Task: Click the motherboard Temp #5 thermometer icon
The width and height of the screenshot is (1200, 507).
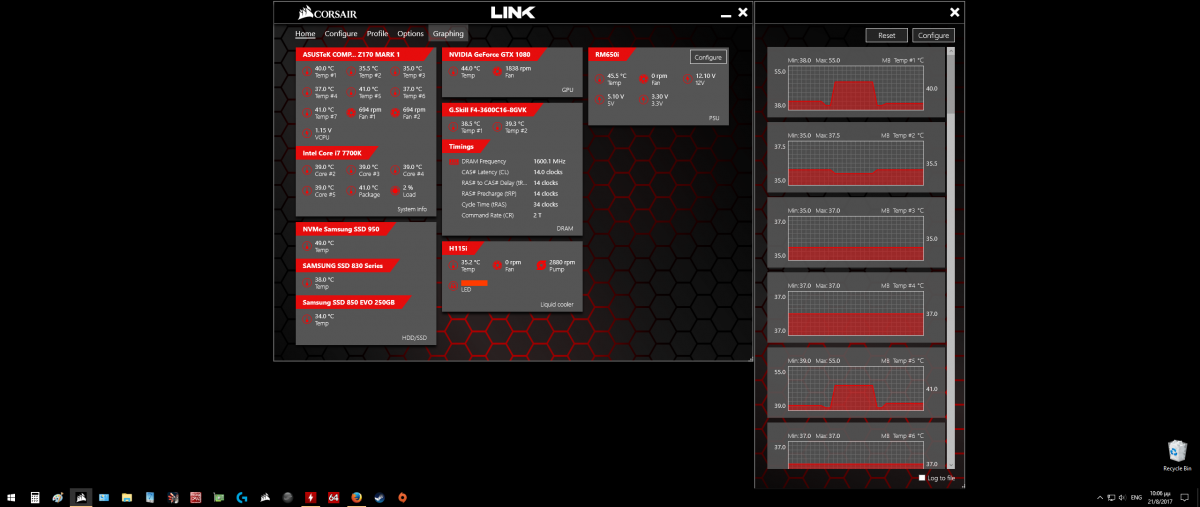Action: tap(350, 92)
